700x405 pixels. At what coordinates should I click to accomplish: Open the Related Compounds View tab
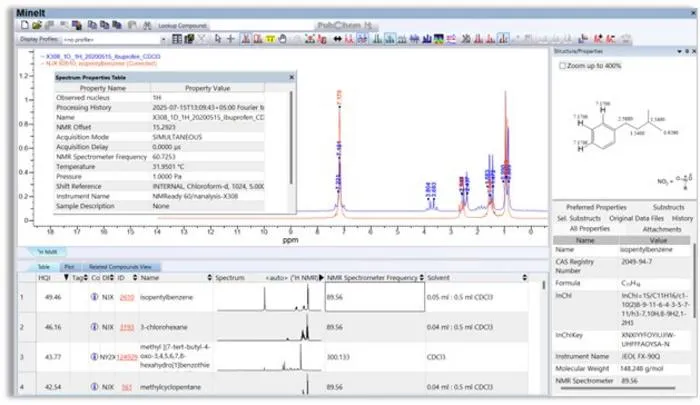point(120,267)
